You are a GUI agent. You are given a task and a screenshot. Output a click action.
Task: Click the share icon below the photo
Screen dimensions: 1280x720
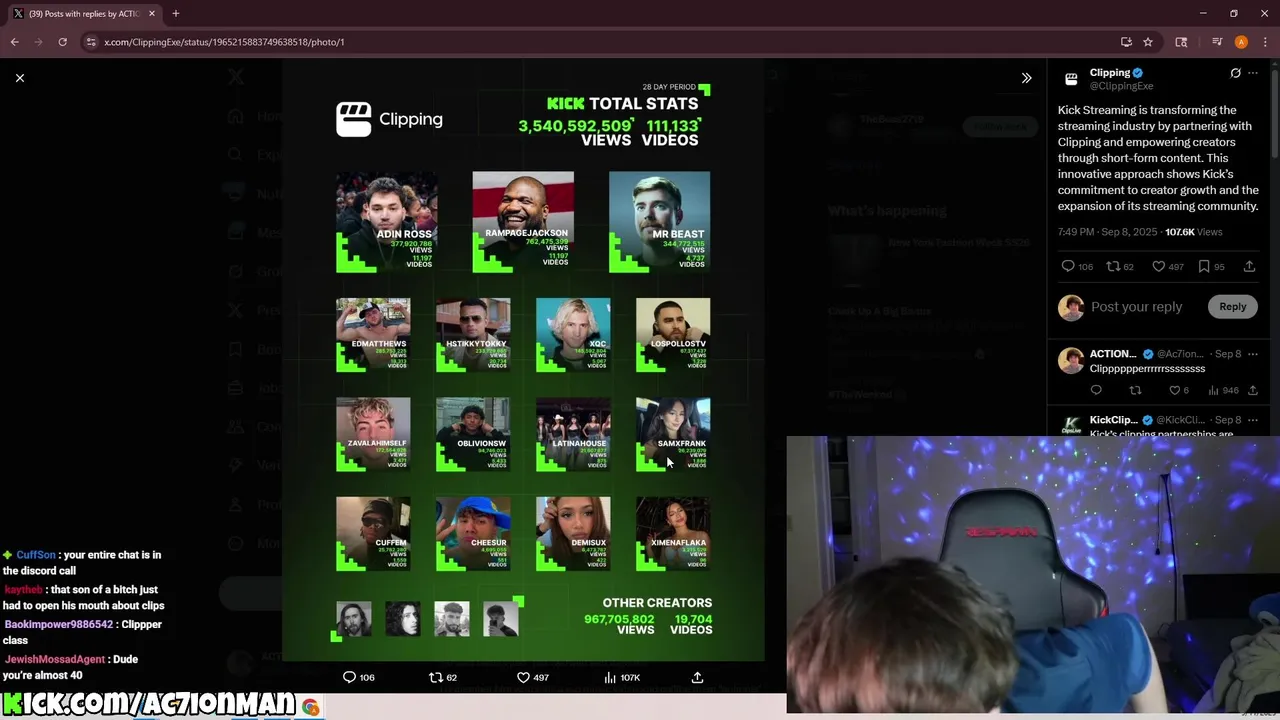click(x=697, y=677)
